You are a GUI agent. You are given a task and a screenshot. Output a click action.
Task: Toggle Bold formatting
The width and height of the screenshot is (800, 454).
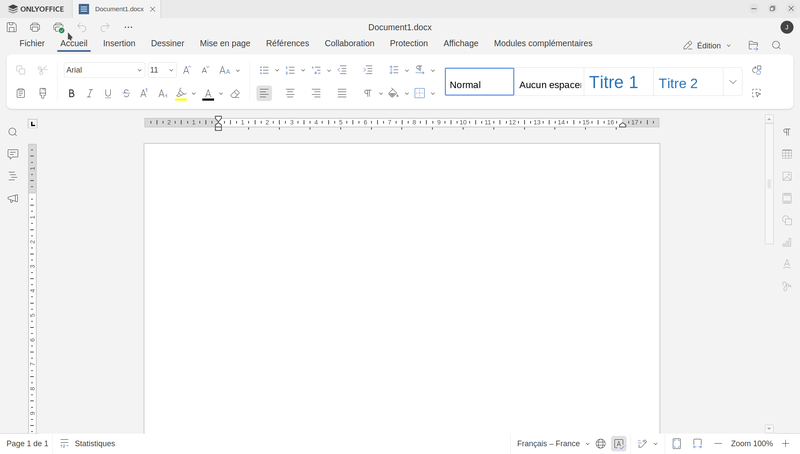pos(71,94)
